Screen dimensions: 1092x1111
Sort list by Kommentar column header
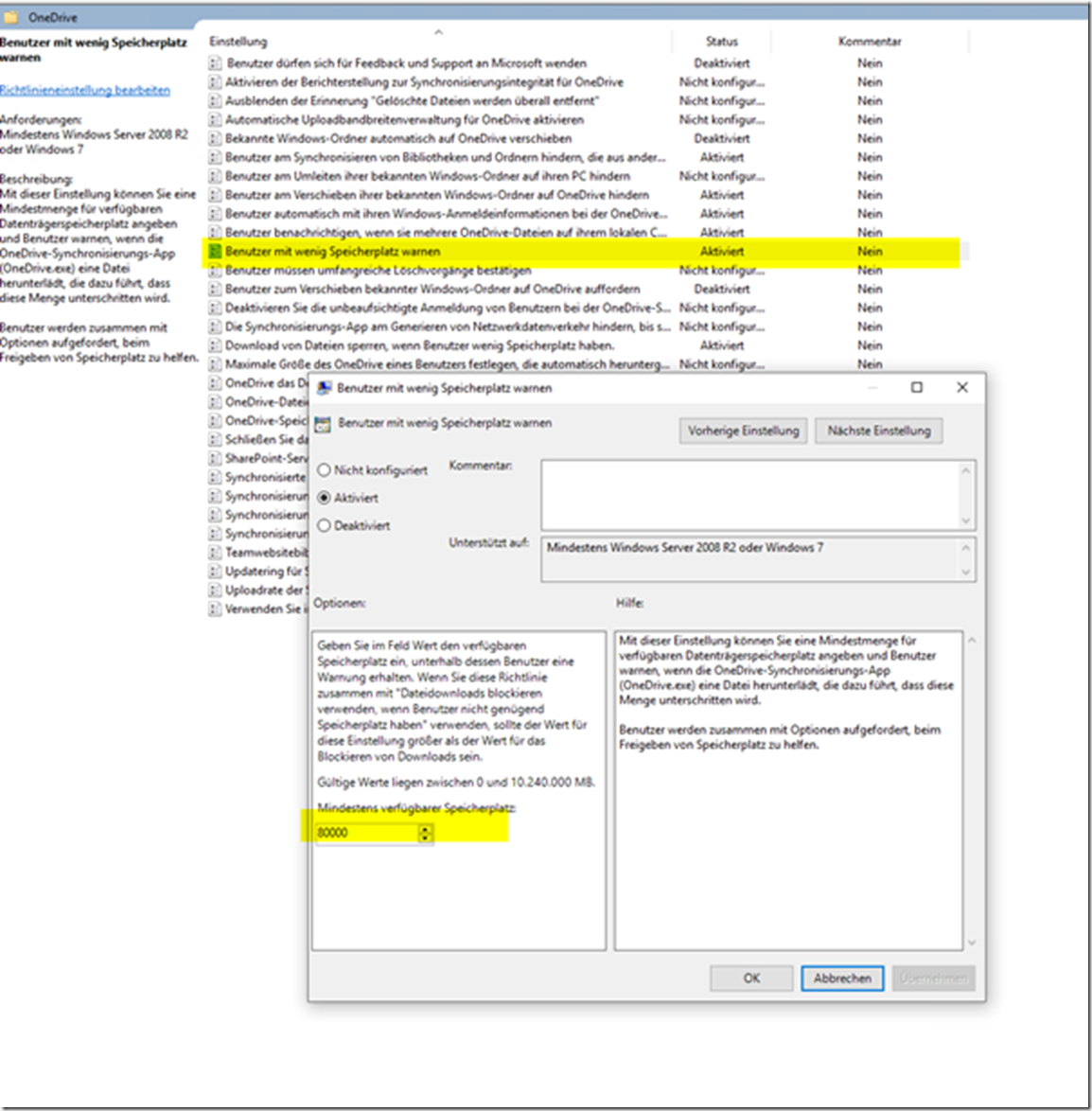pyautogui.click(x=870, y=41)
